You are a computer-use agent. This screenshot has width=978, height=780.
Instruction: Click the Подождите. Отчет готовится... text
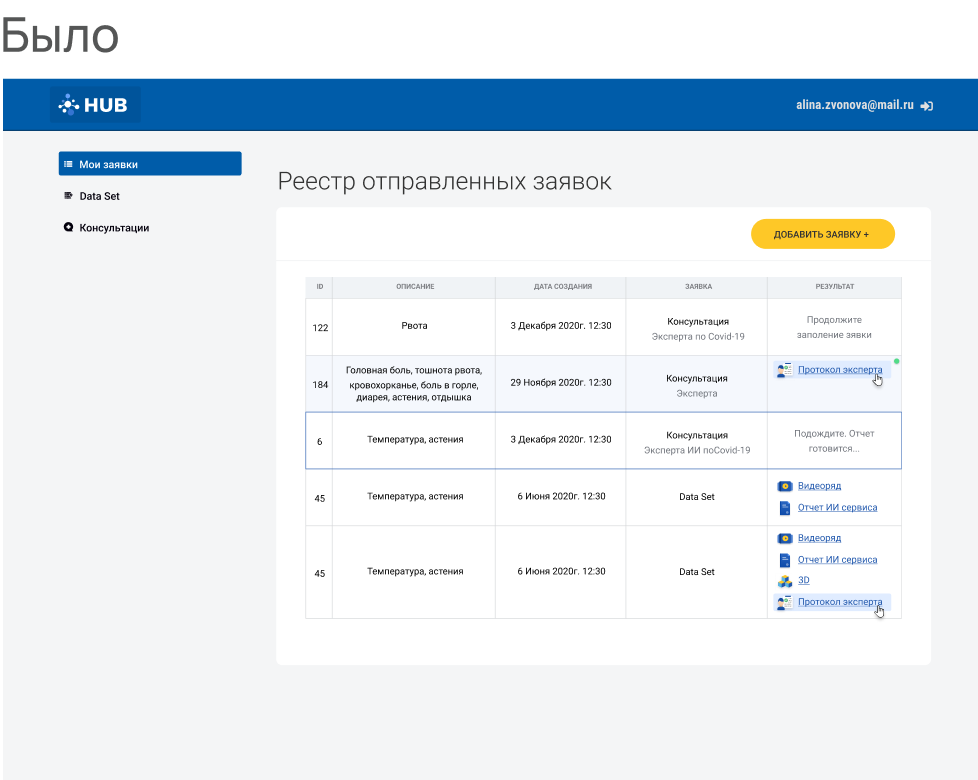point(834,441)
